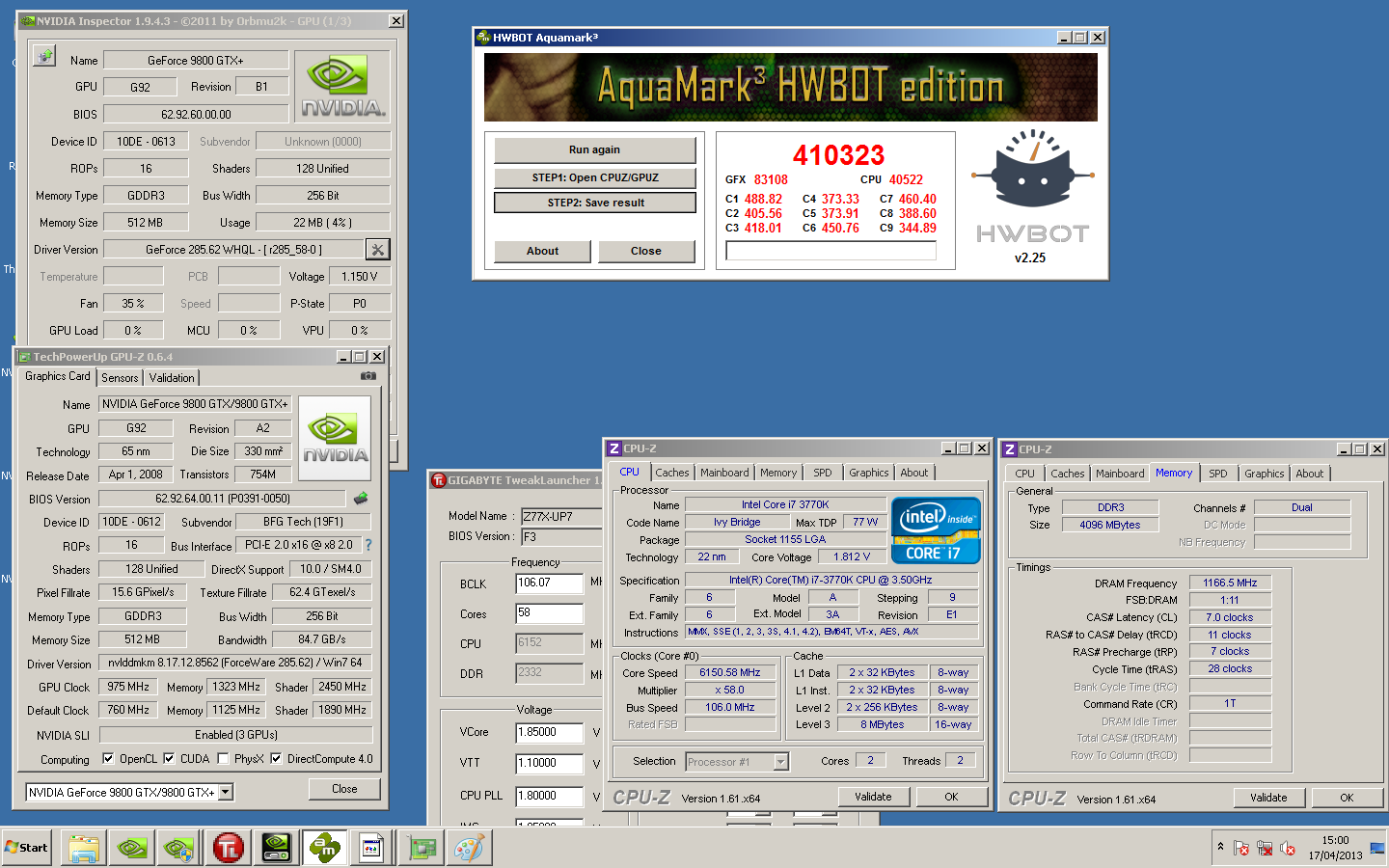Open the circuit-board taskbar icon
The height and width of the screenshot is (868, 1389).
[x=421, y=848]
